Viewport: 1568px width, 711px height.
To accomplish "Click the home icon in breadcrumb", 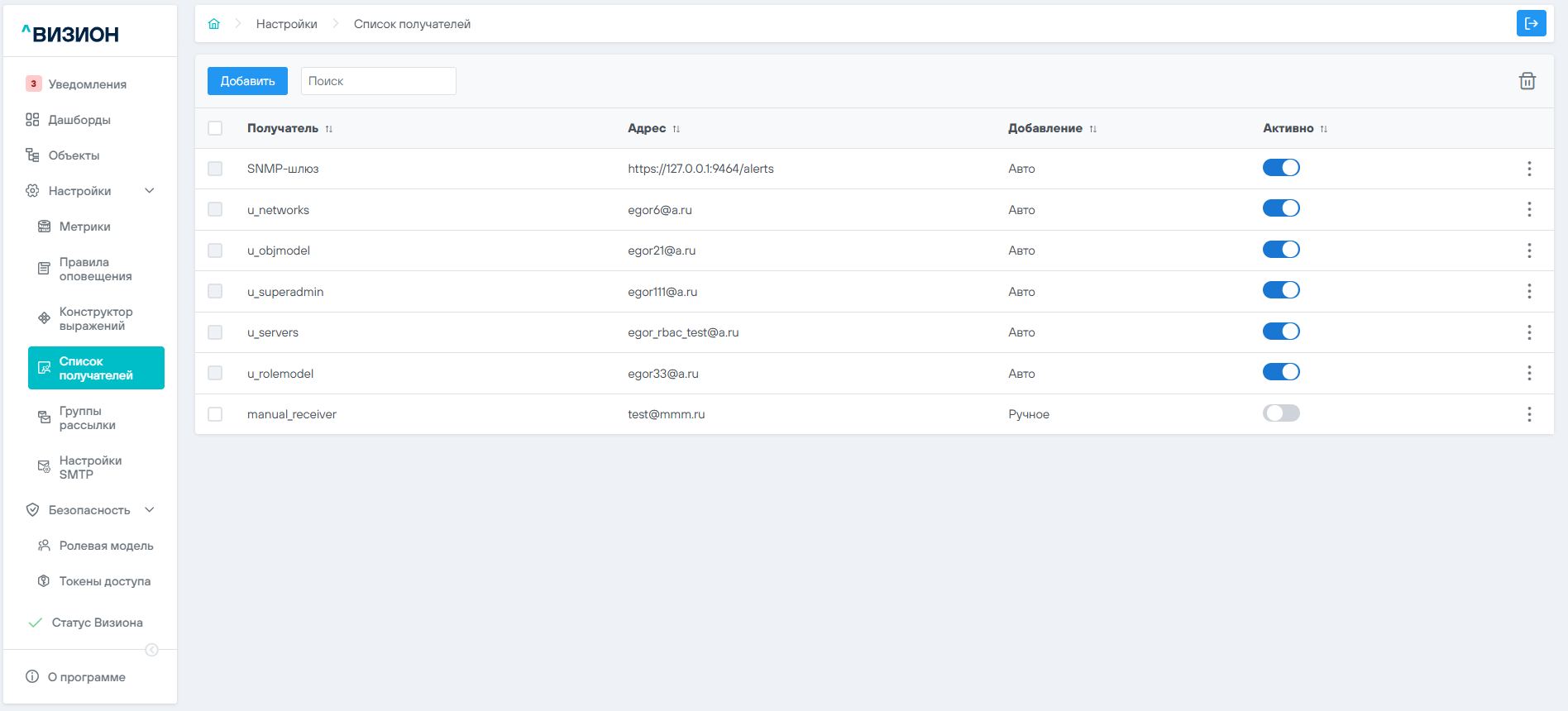I will [x=214, y=24].
